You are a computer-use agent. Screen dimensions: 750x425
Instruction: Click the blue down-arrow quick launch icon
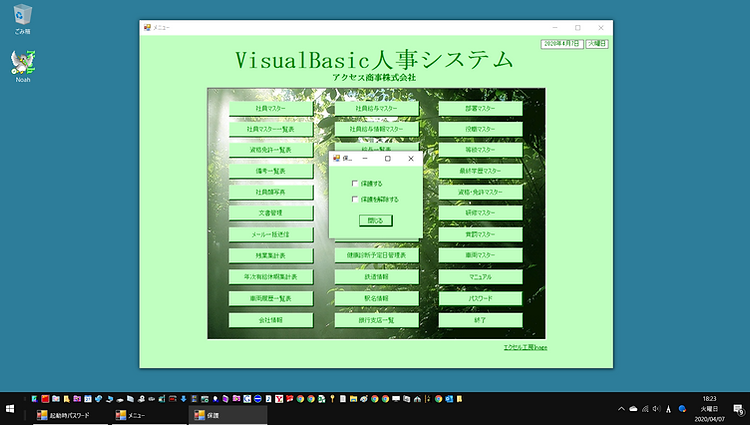click(183, 399)
